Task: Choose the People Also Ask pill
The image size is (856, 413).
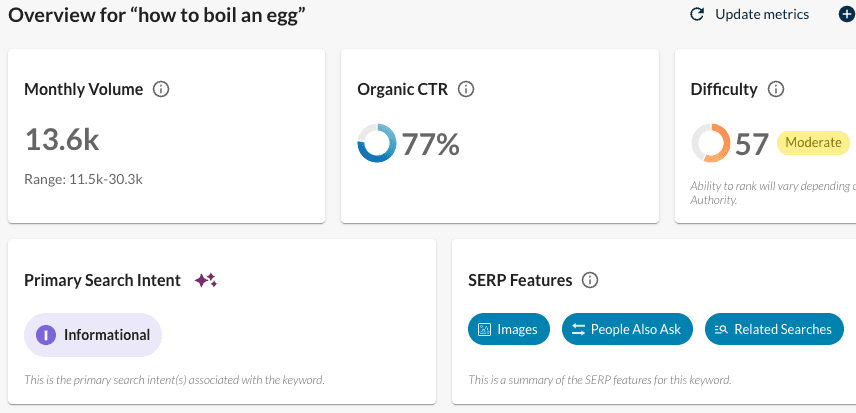Action: [626, 329]
